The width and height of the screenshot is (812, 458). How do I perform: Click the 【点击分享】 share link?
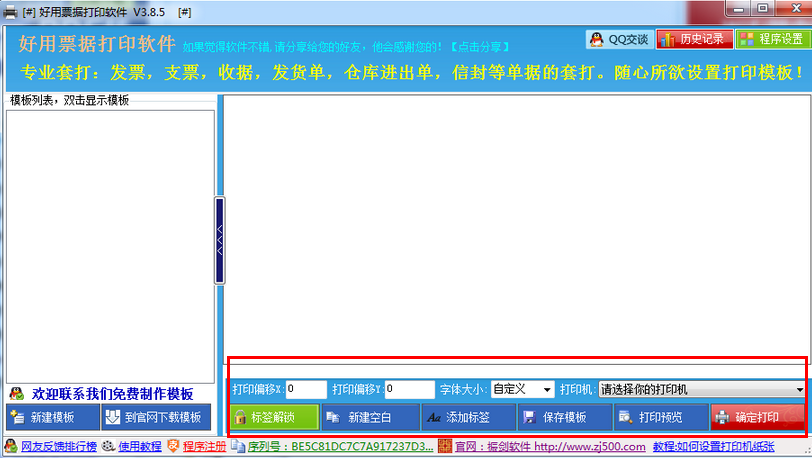click(x=479, y=47)
